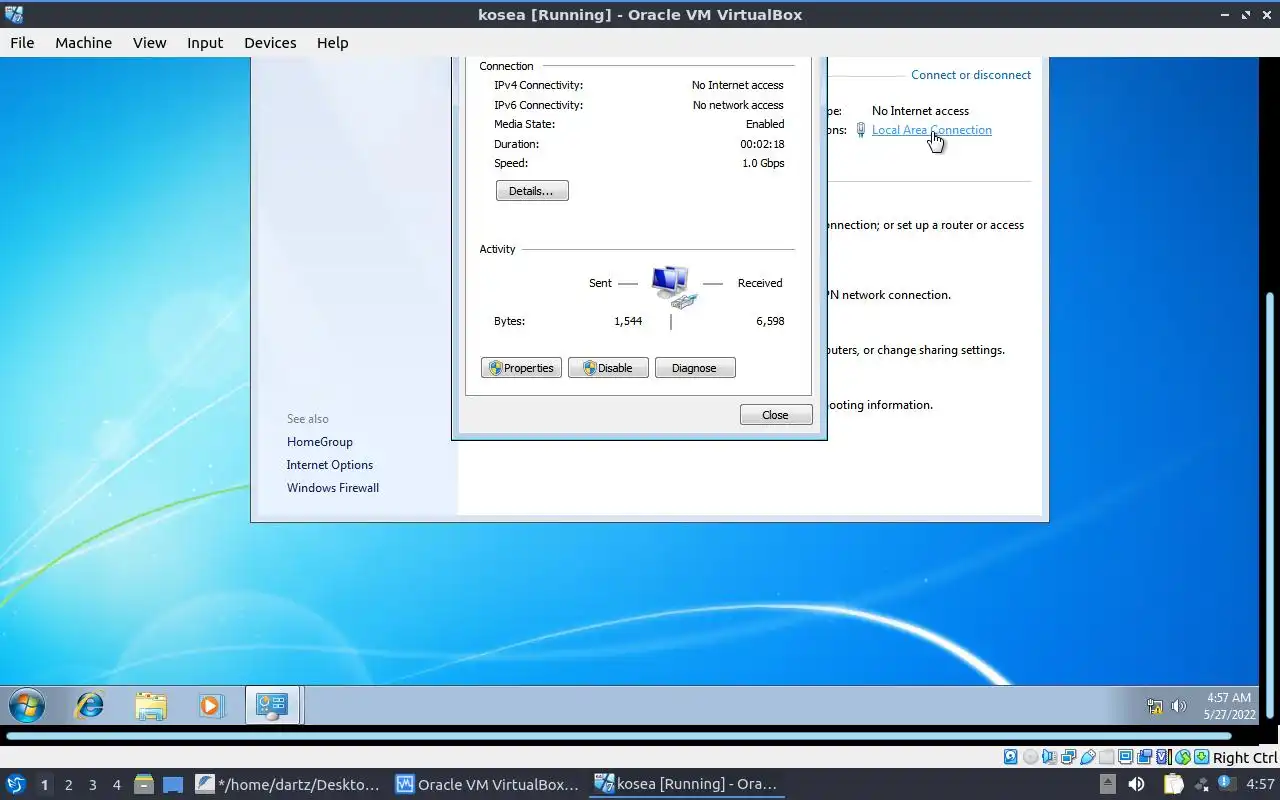Switch to host workspace 4

[116, 785]
